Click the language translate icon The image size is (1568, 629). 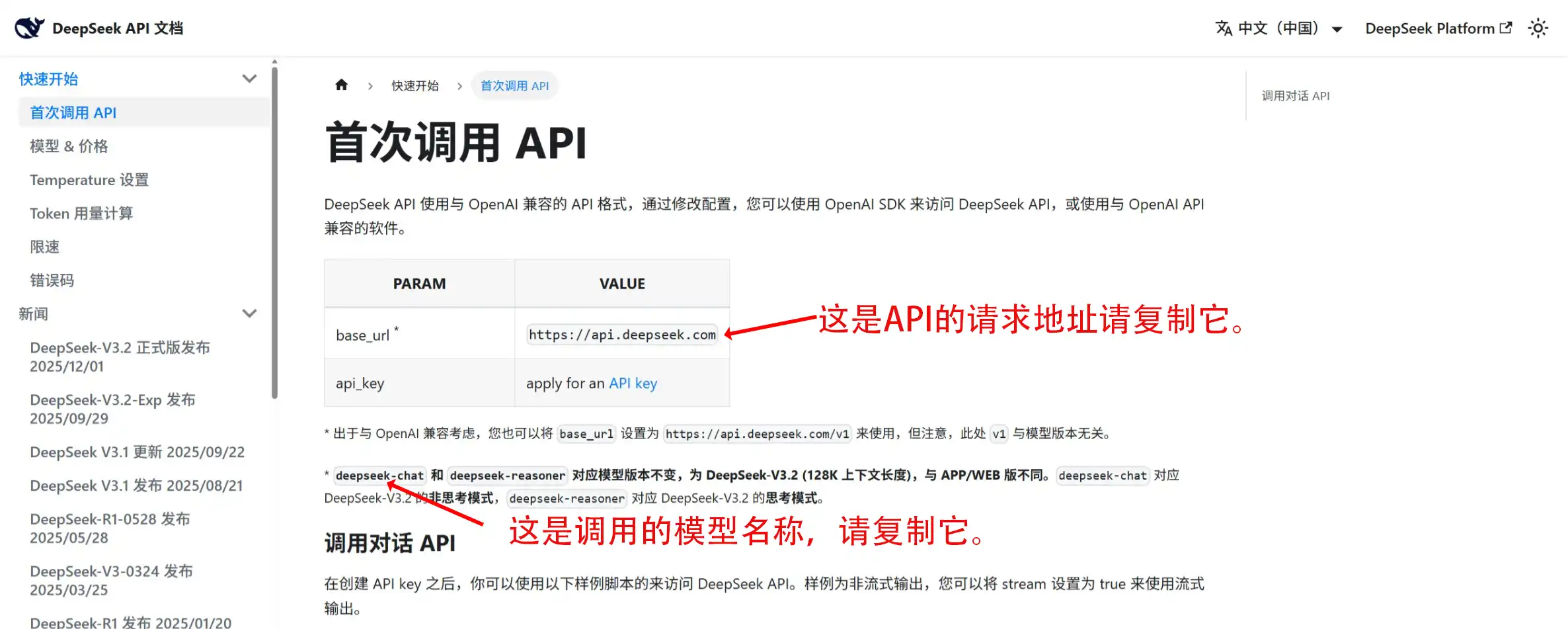(x=1224, y=28)
